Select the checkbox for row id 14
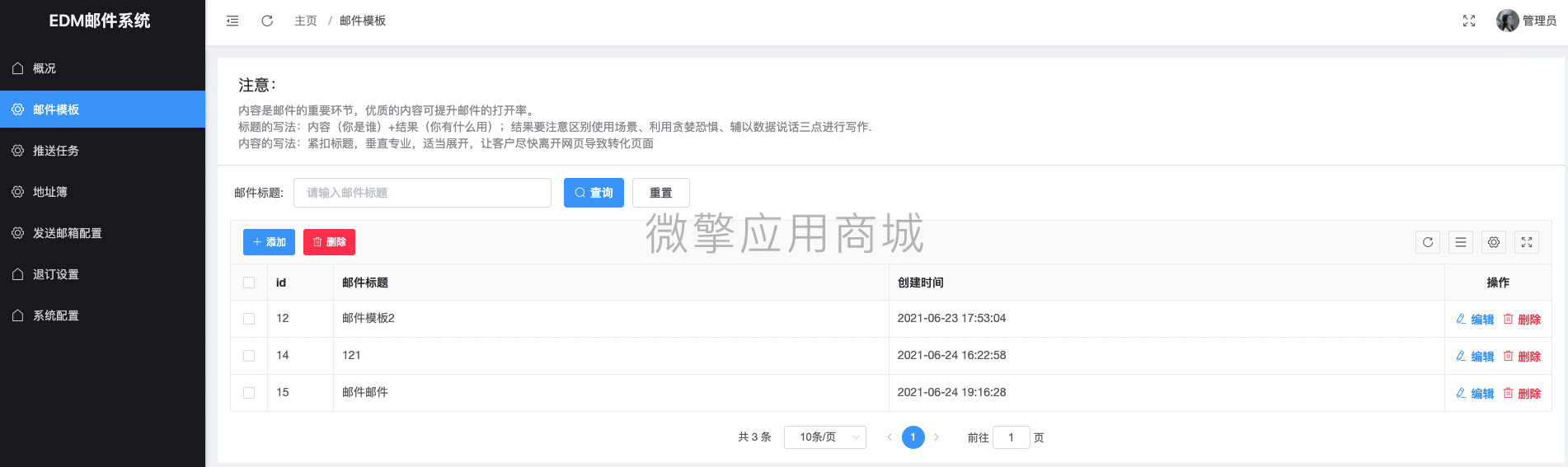 point(249,356)
